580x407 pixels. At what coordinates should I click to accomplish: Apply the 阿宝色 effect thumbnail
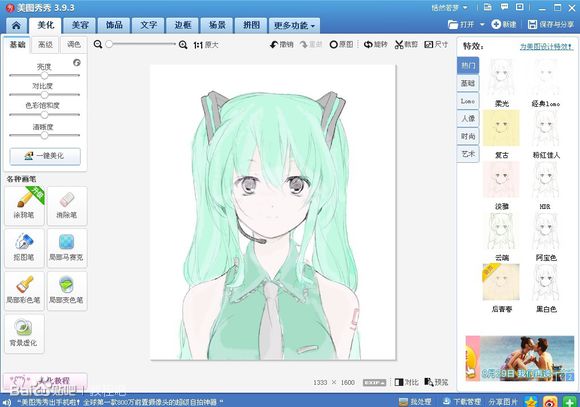point(545,231)
